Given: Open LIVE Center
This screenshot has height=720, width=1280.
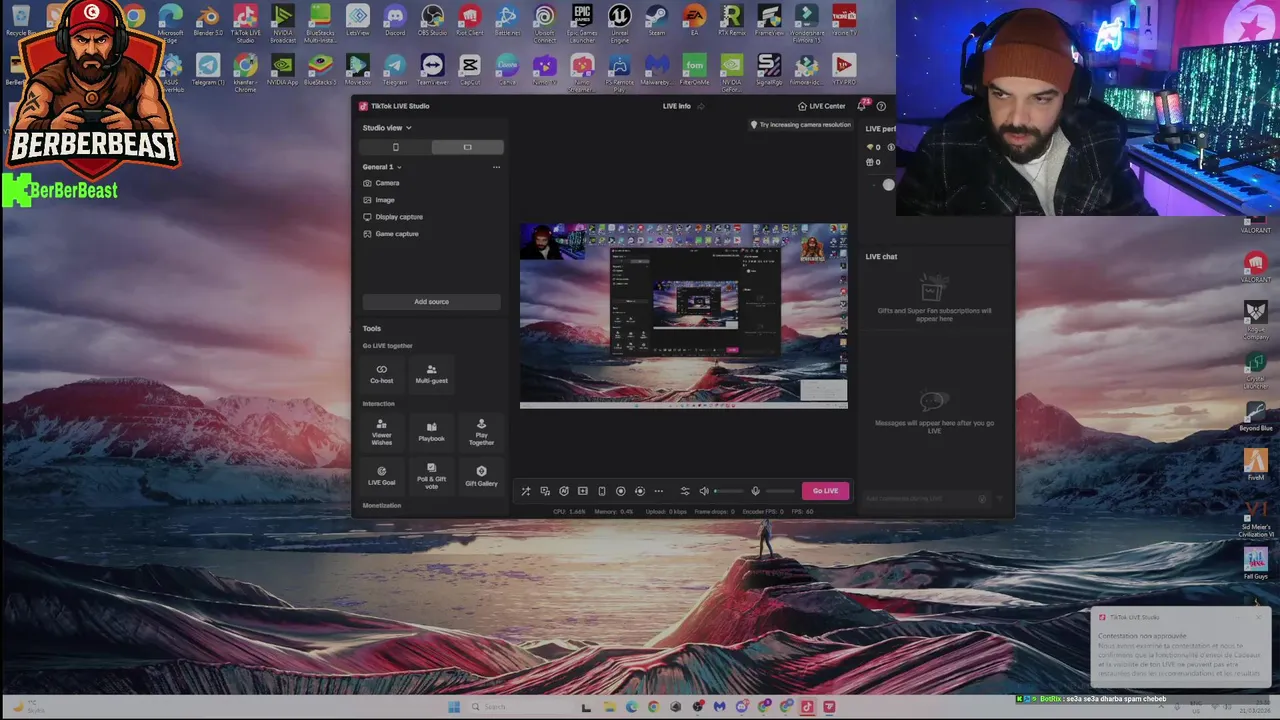Looking at the screenshot, I should [821, 106].
